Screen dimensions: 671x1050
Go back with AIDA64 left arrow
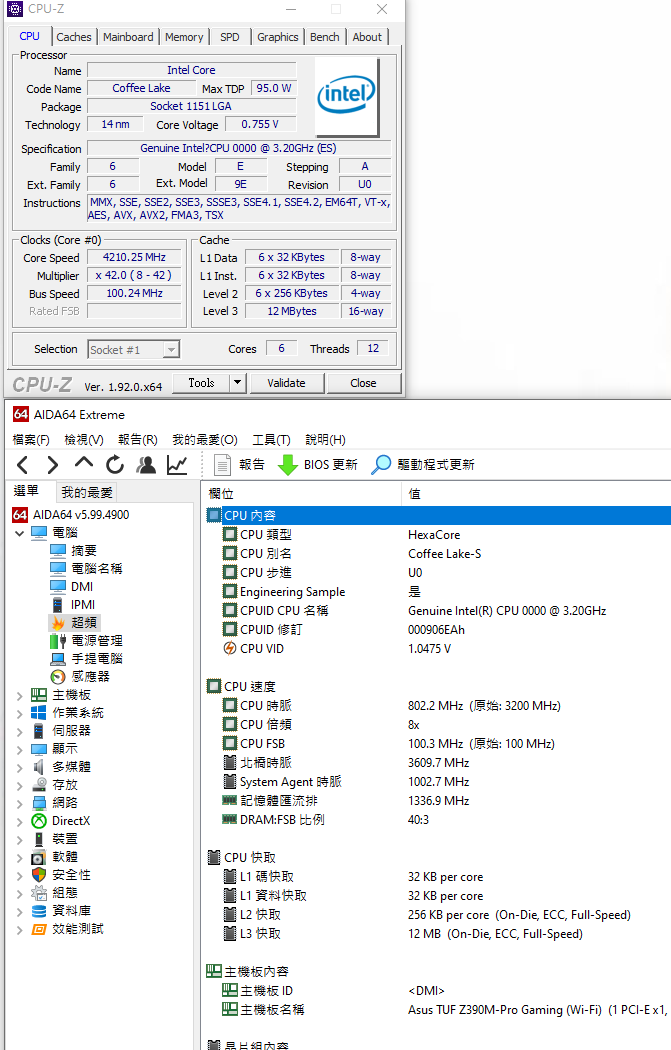tap(22, 464)
